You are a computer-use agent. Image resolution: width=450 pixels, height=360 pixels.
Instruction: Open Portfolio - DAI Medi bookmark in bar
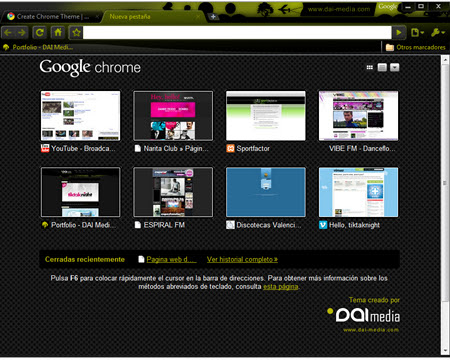click(38, 47)
